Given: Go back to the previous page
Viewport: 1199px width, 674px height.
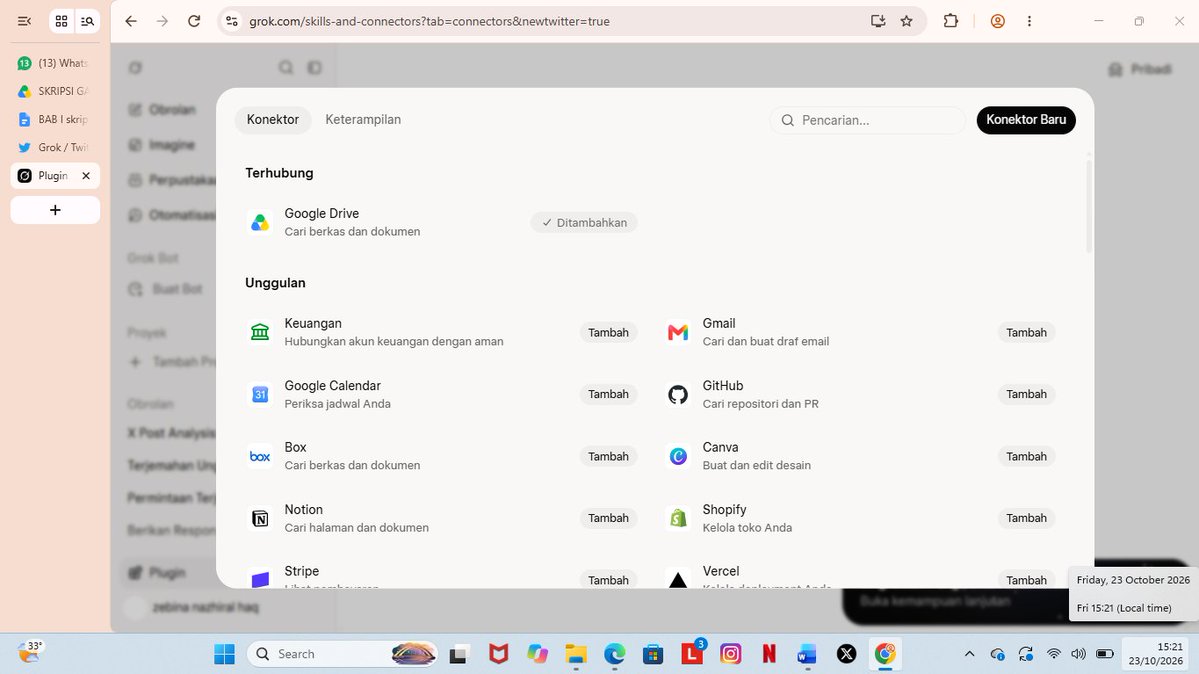Looking at the screenshot, I should click(131, 21).
